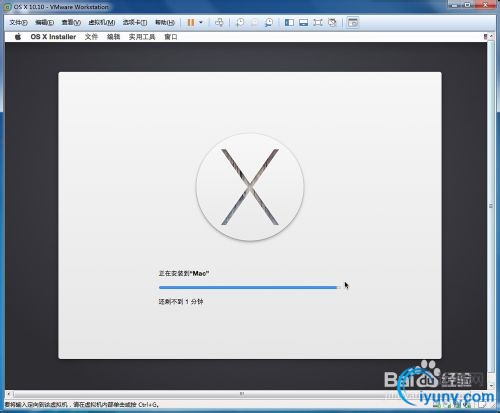Click the blue installation progress bar
The height and width of the screenshot is (413, 500).
[x=249, y=287]
